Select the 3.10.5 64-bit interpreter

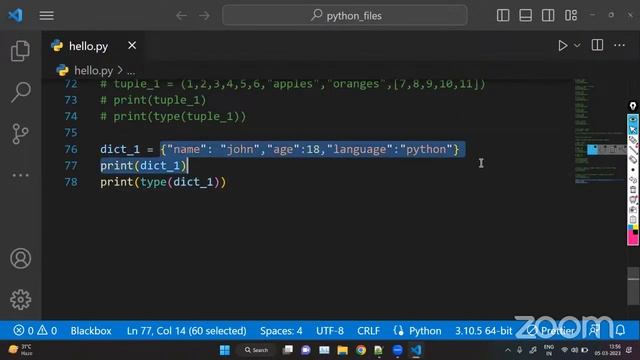click(484, 331)
